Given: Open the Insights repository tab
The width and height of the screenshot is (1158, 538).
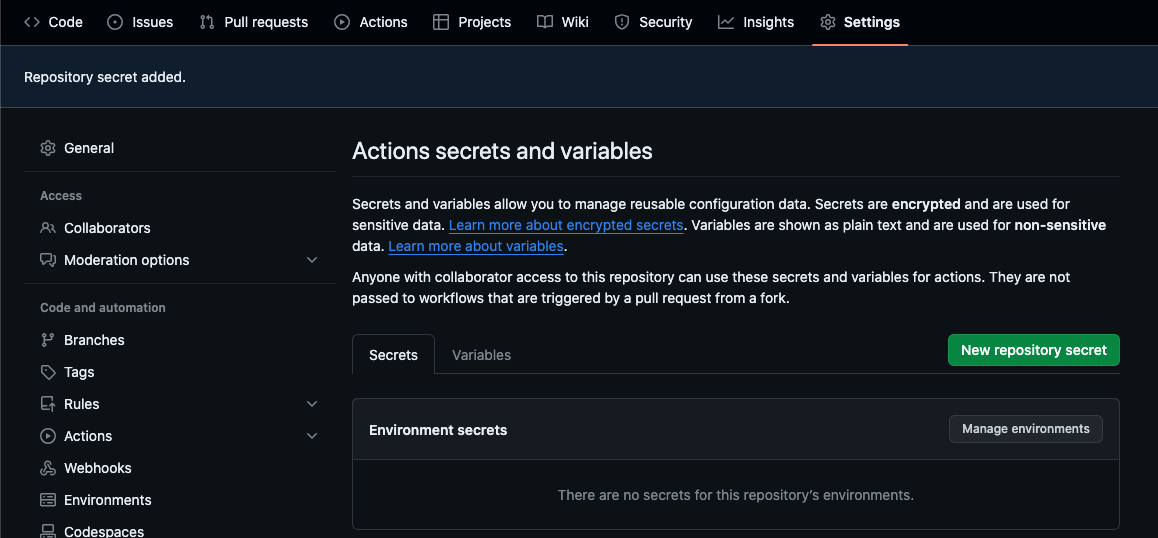Looking at the screenshot, I should [756, 22].
